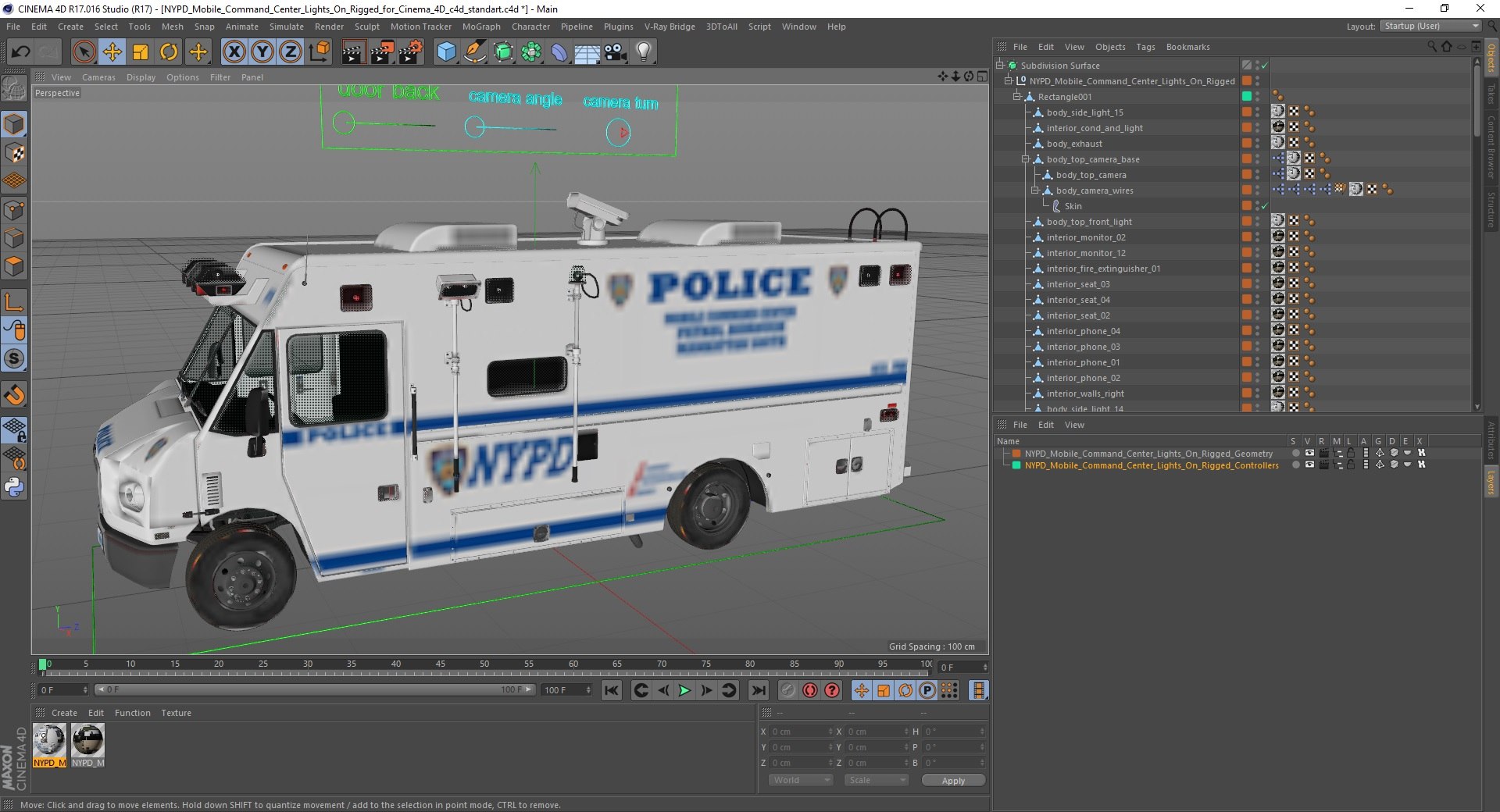Toggle Skin object enable checkmark
Viewport: 1500px width, 812px height.
pyautogui.click(x=1265, y=206)
